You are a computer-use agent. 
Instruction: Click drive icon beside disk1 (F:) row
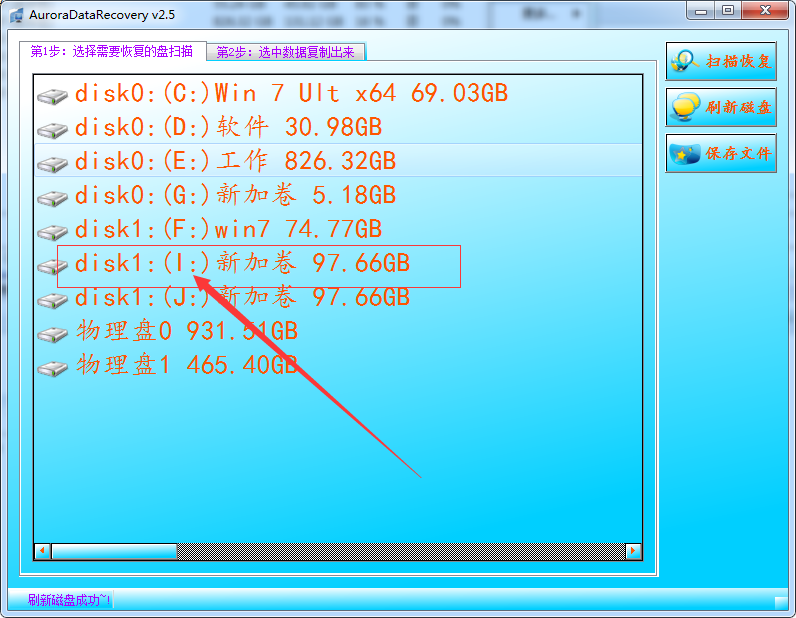coord(52,232)
